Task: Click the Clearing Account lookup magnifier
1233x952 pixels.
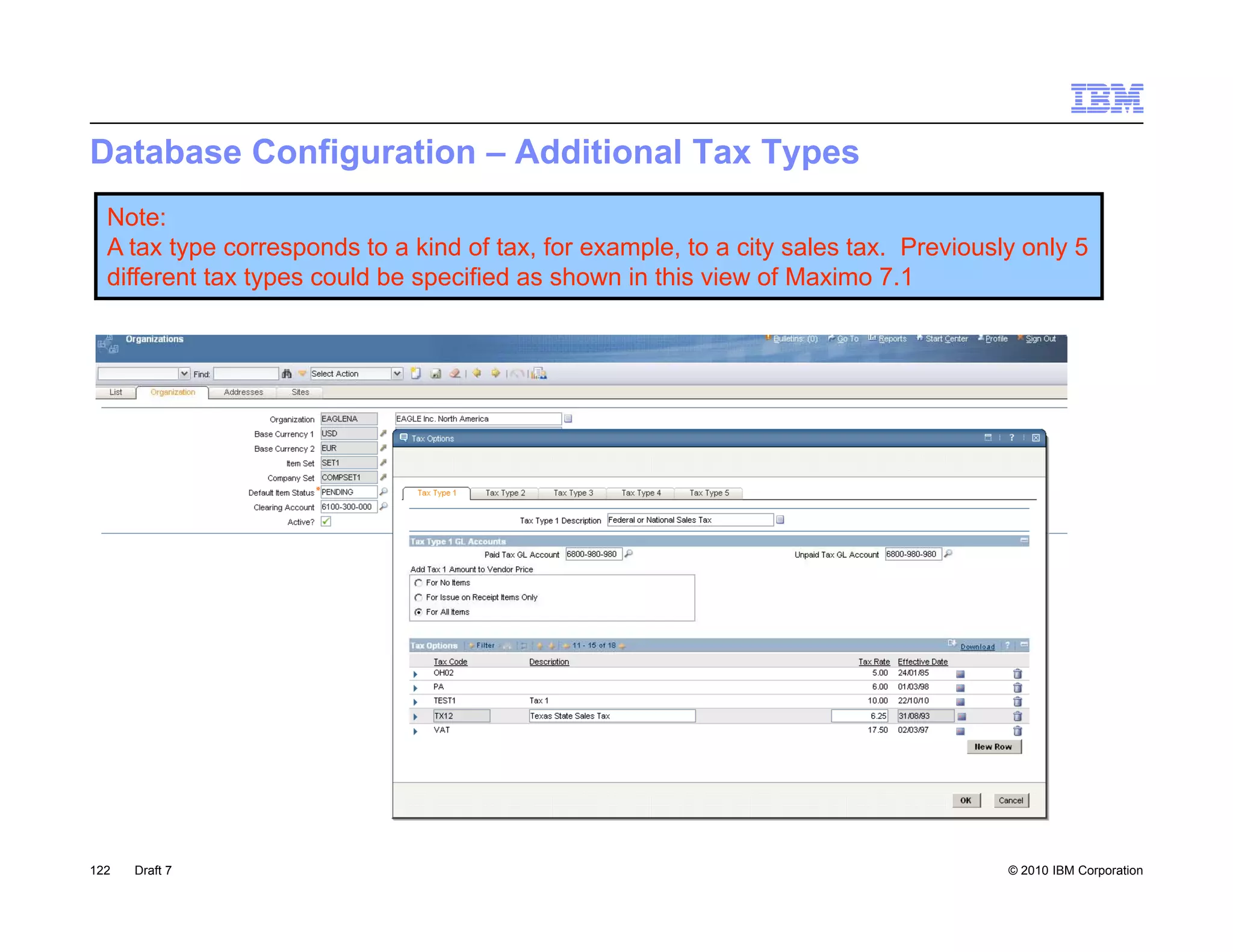Action: click(384, 507)
